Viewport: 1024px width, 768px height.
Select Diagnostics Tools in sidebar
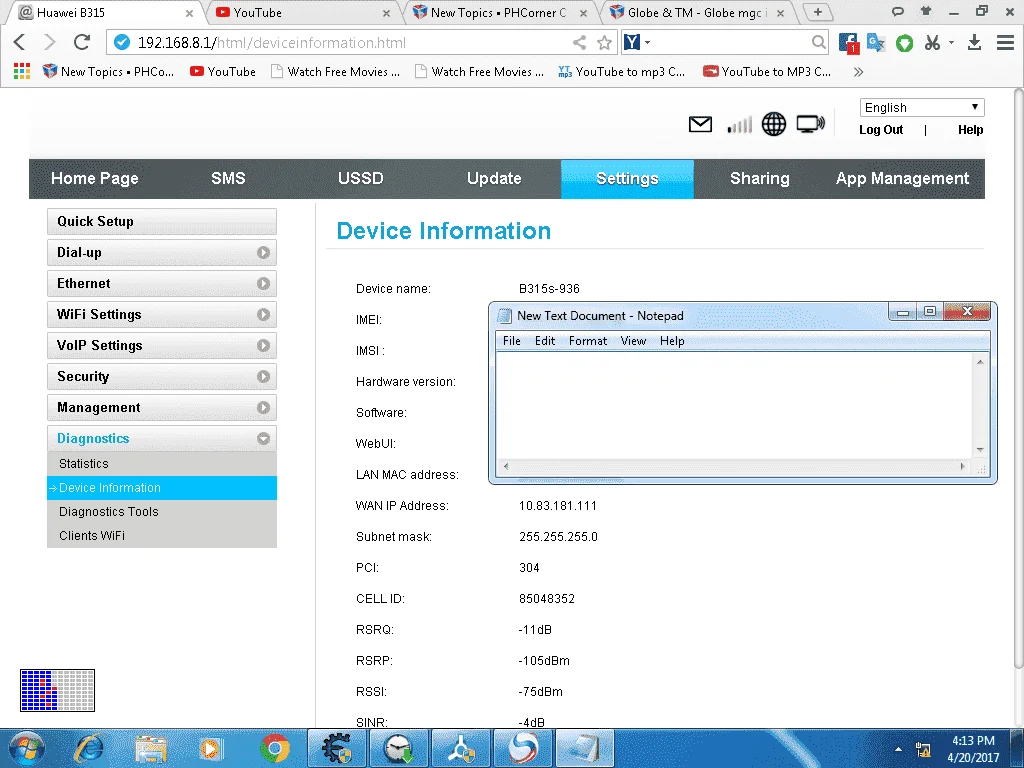[x=162, y=511]
